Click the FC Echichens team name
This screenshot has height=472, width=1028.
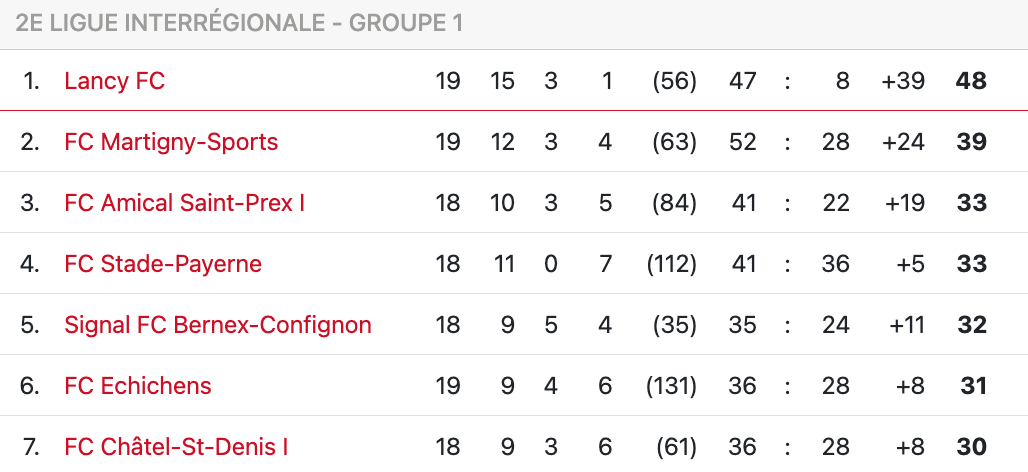138,386
